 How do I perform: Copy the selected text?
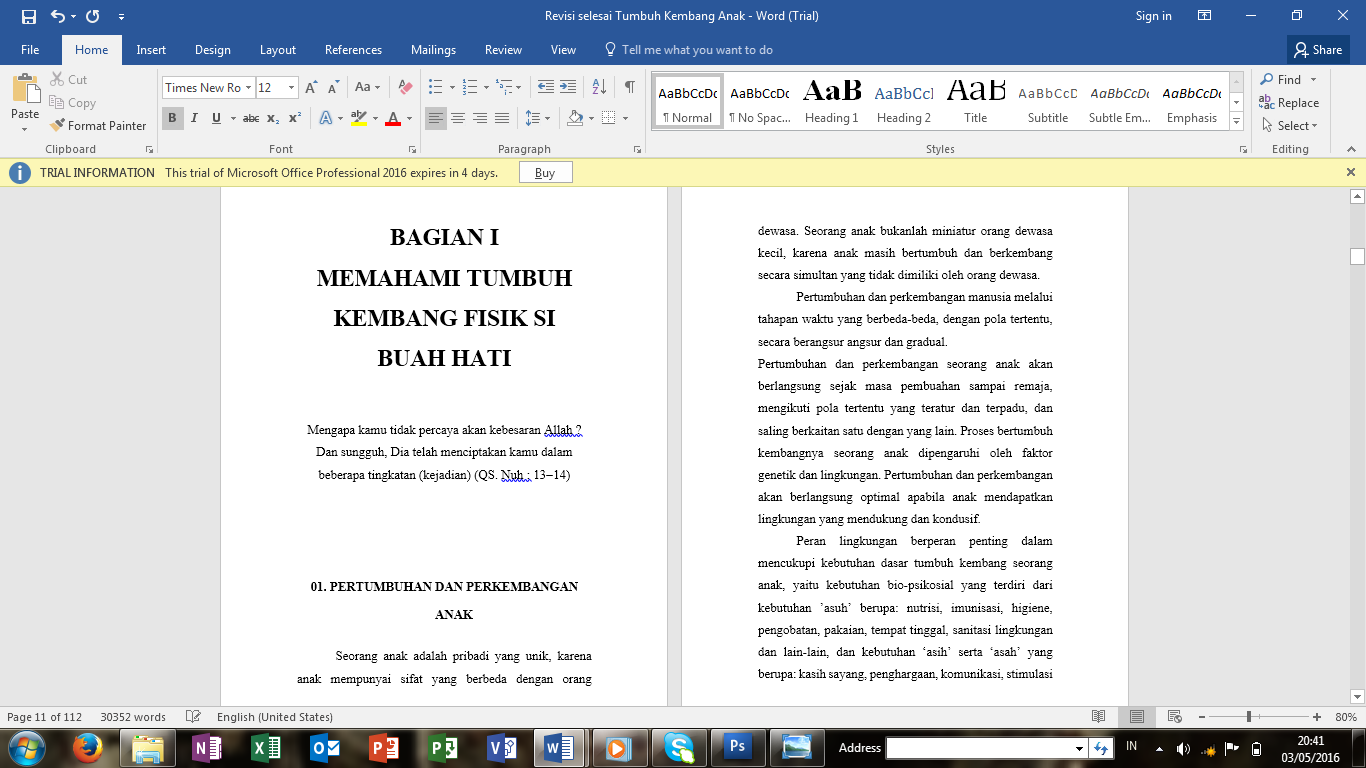[72, 103]
